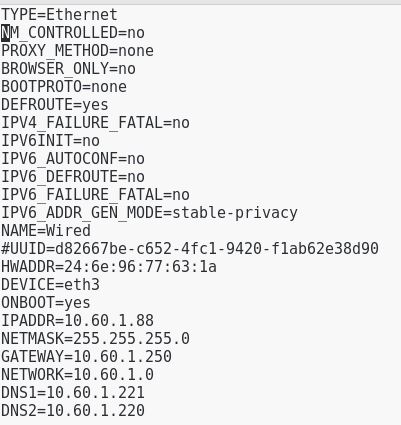Viewport: 401px width, 425px height.
Task: Click the PROXY_METHOD=none line
Action: click(77, 51)
